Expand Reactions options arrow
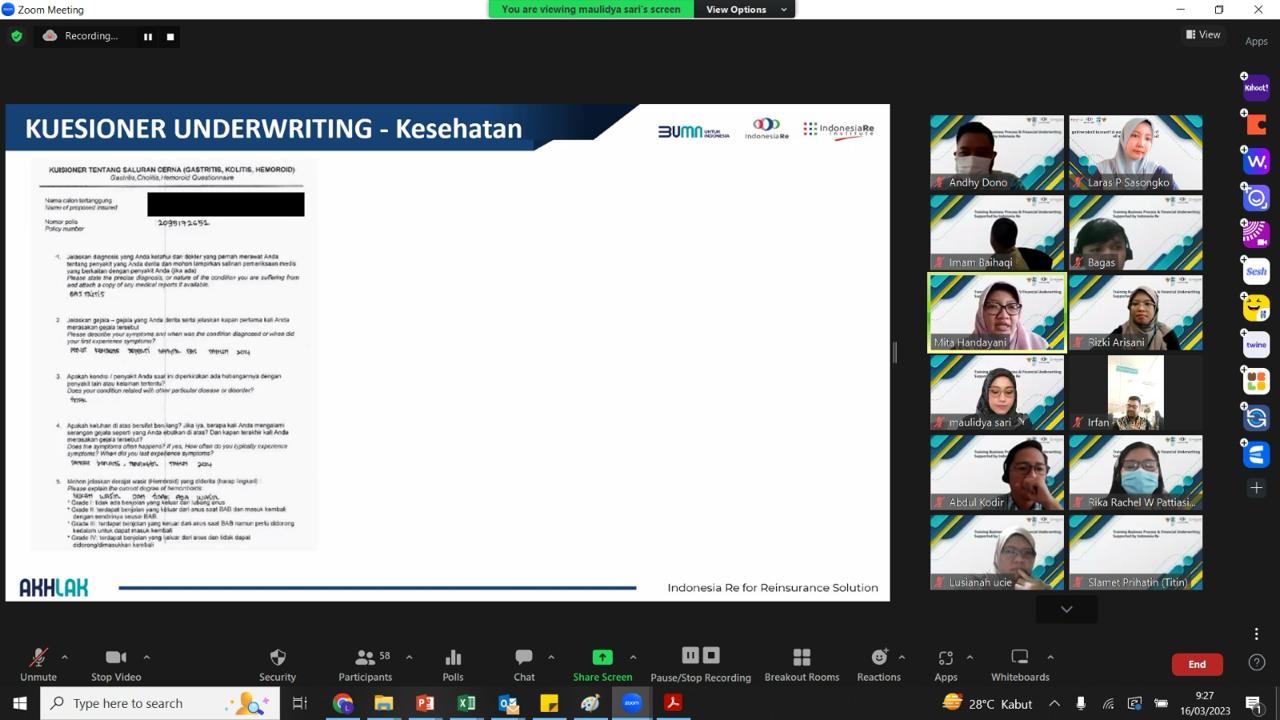 pyautogui.click(x=902, y=657)
